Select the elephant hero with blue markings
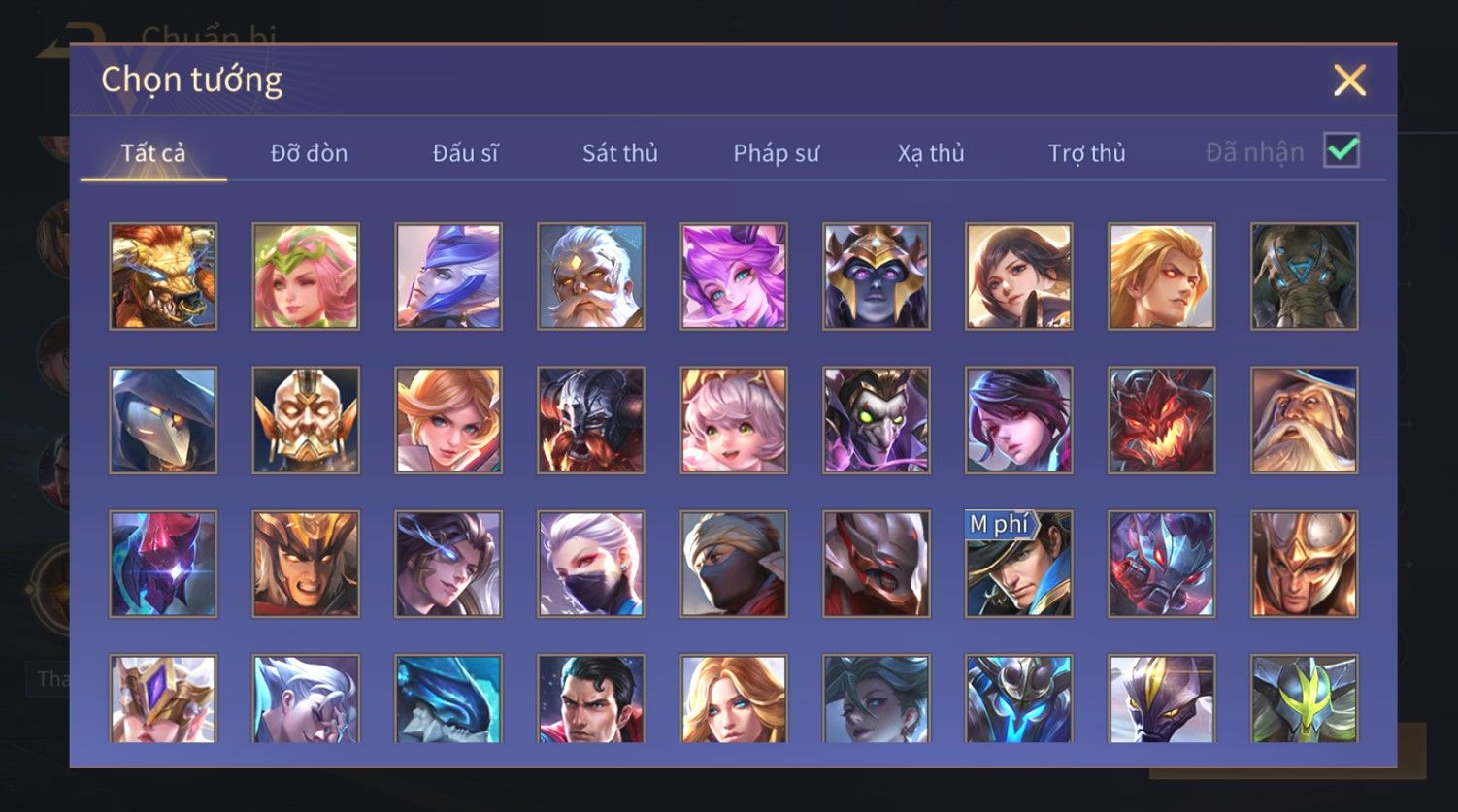 pyautogui.click(x=1305, y=276)
